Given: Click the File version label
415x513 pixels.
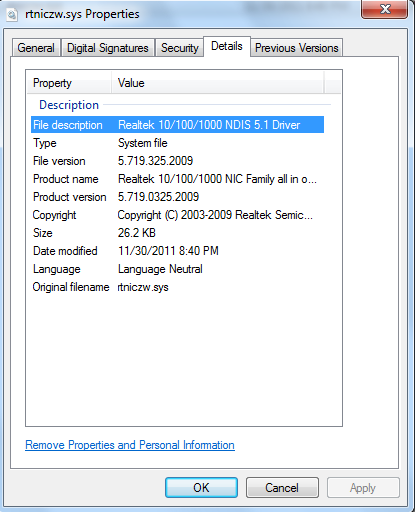Looking at the screenshot, I should (59, 161).
